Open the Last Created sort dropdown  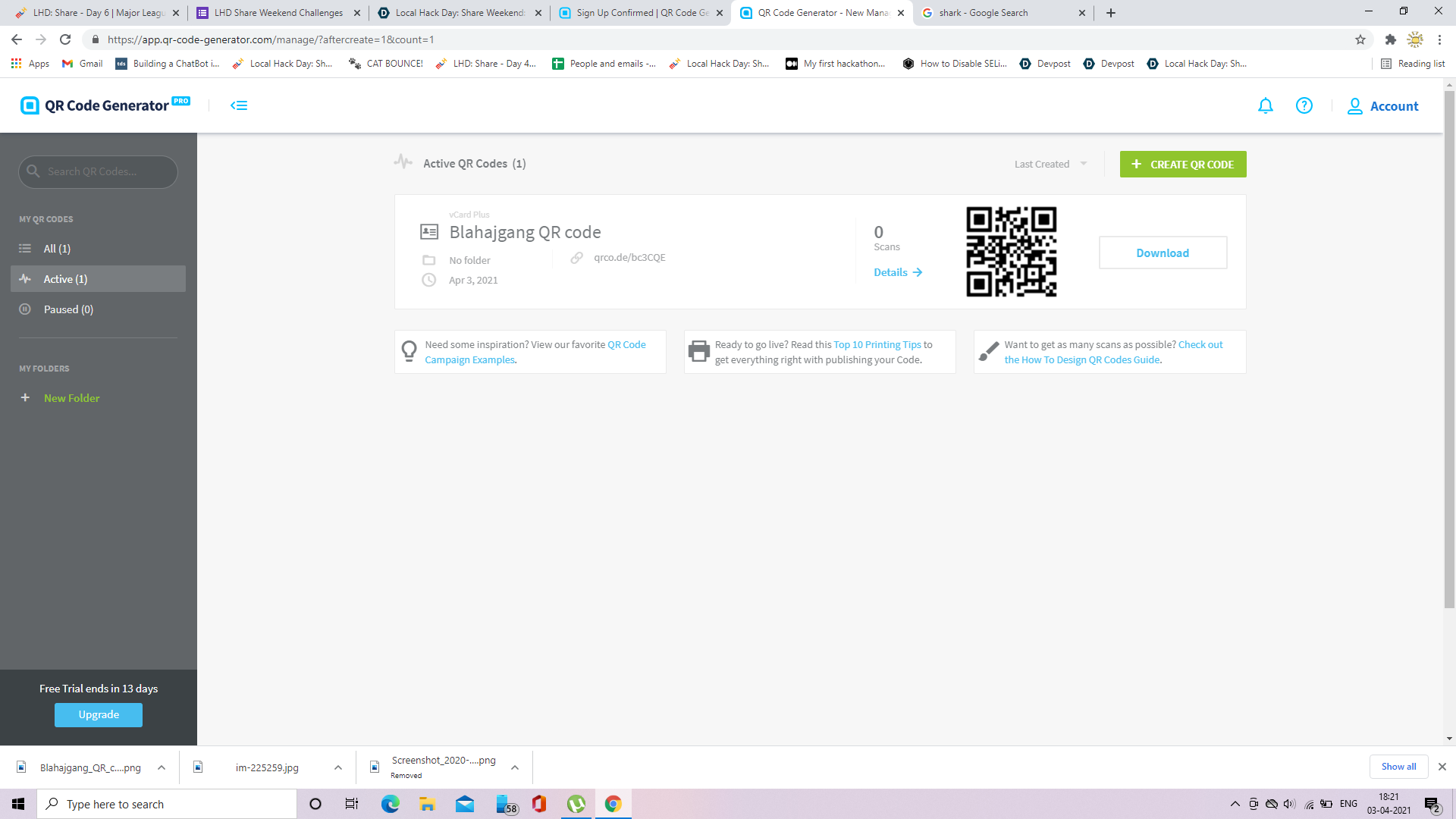click(x=1050, y=164)
